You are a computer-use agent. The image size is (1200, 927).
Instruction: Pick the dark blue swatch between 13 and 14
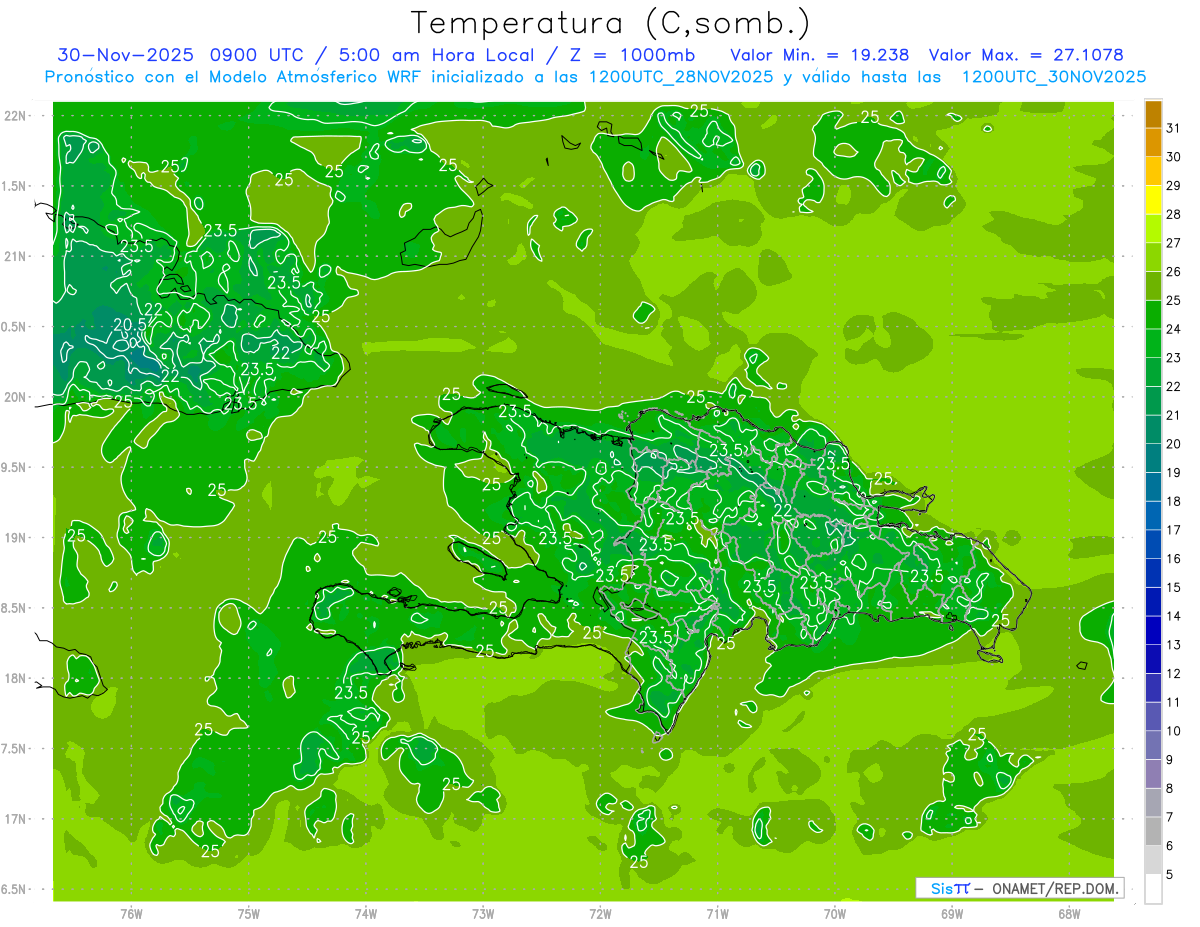[x=1153, y=630]
